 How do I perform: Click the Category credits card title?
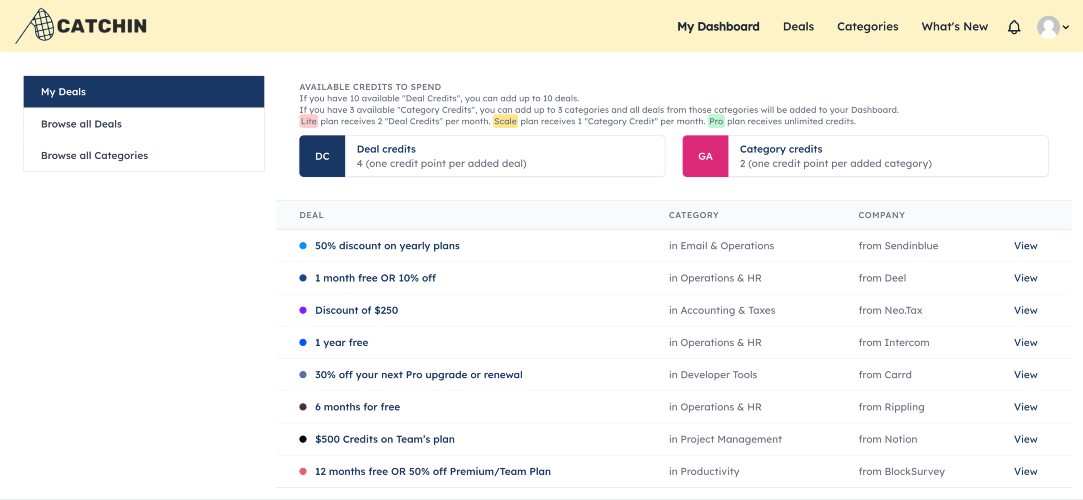pos(780,149)
